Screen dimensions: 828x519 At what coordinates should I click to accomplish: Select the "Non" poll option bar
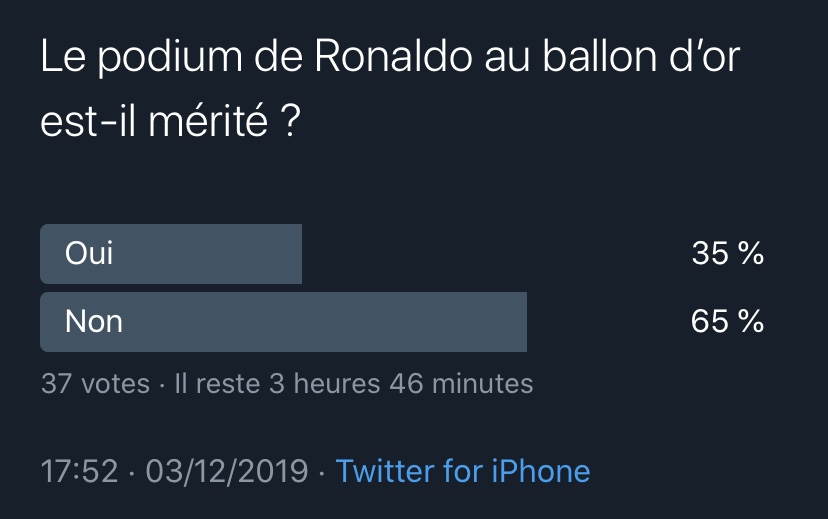[x=283, y=322]
